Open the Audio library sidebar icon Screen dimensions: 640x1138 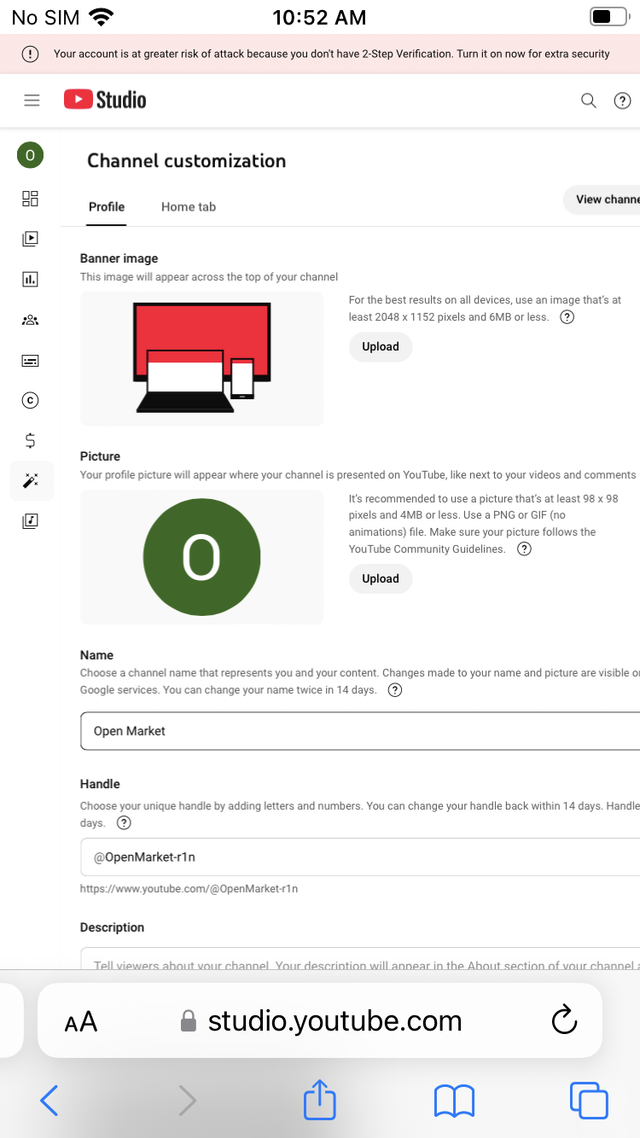(x=30, y=521)
